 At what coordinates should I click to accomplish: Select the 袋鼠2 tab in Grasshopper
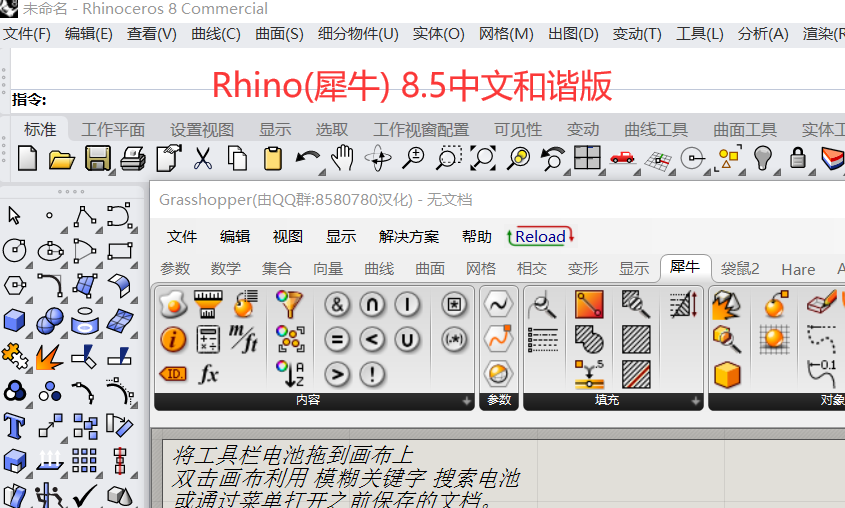point(740,268)
